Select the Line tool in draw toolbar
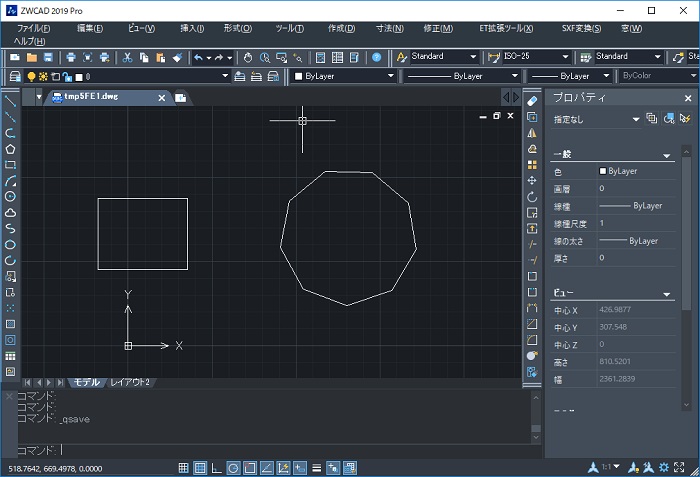 (x=10, y=101)
